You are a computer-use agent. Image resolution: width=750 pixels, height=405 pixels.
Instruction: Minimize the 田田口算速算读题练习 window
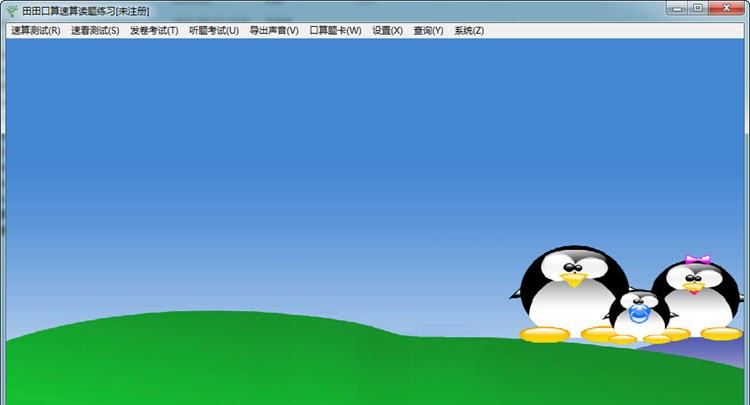[677, 8]
